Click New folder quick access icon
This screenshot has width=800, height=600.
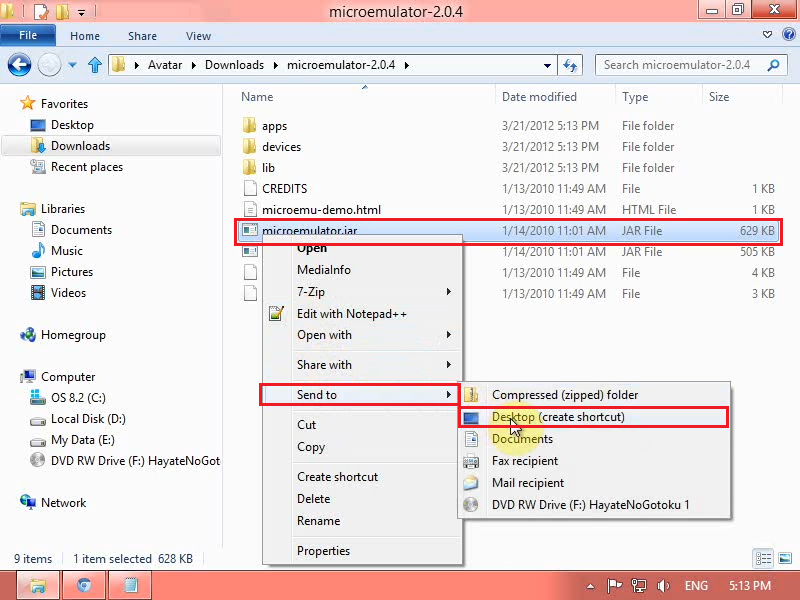point(62,11)
